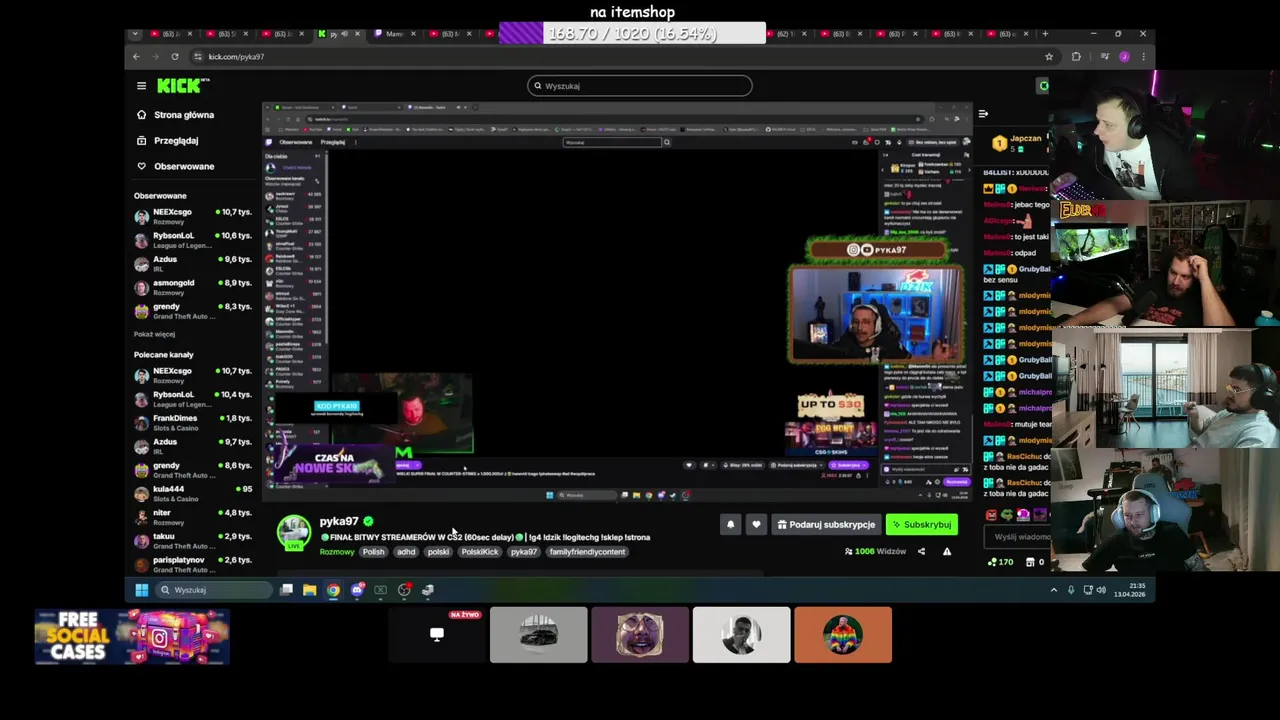Toggle follow with the heart button
This screenshot has height=720, width=1280.
tap(756, 524)
